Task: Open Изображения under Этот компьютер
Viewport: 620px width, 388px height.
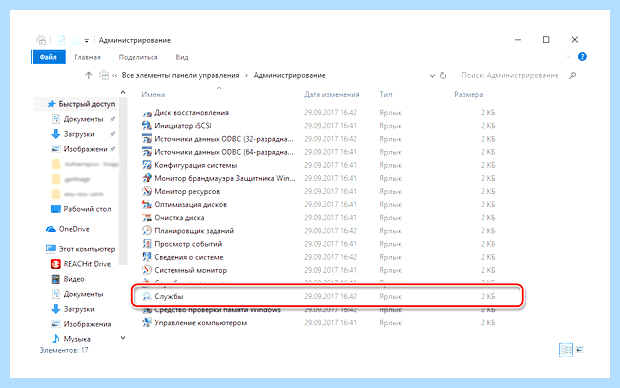Action: coord(87,324)
